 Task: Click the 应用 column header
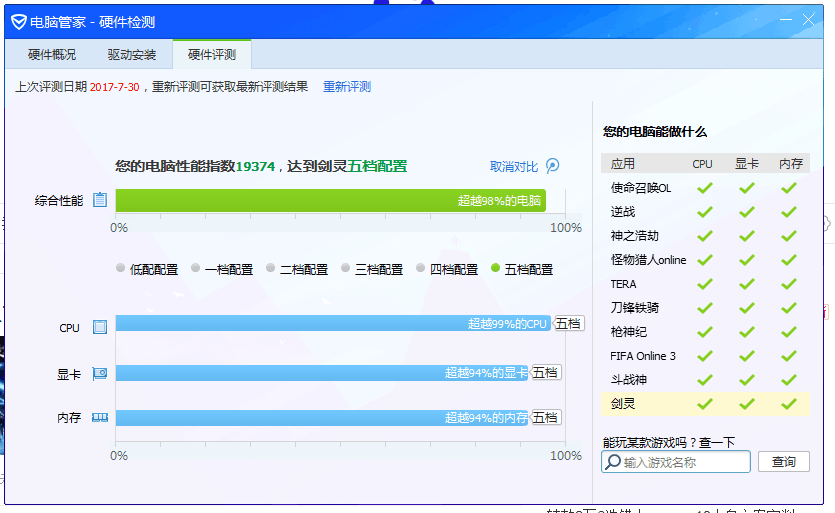(x=623, y=164)
